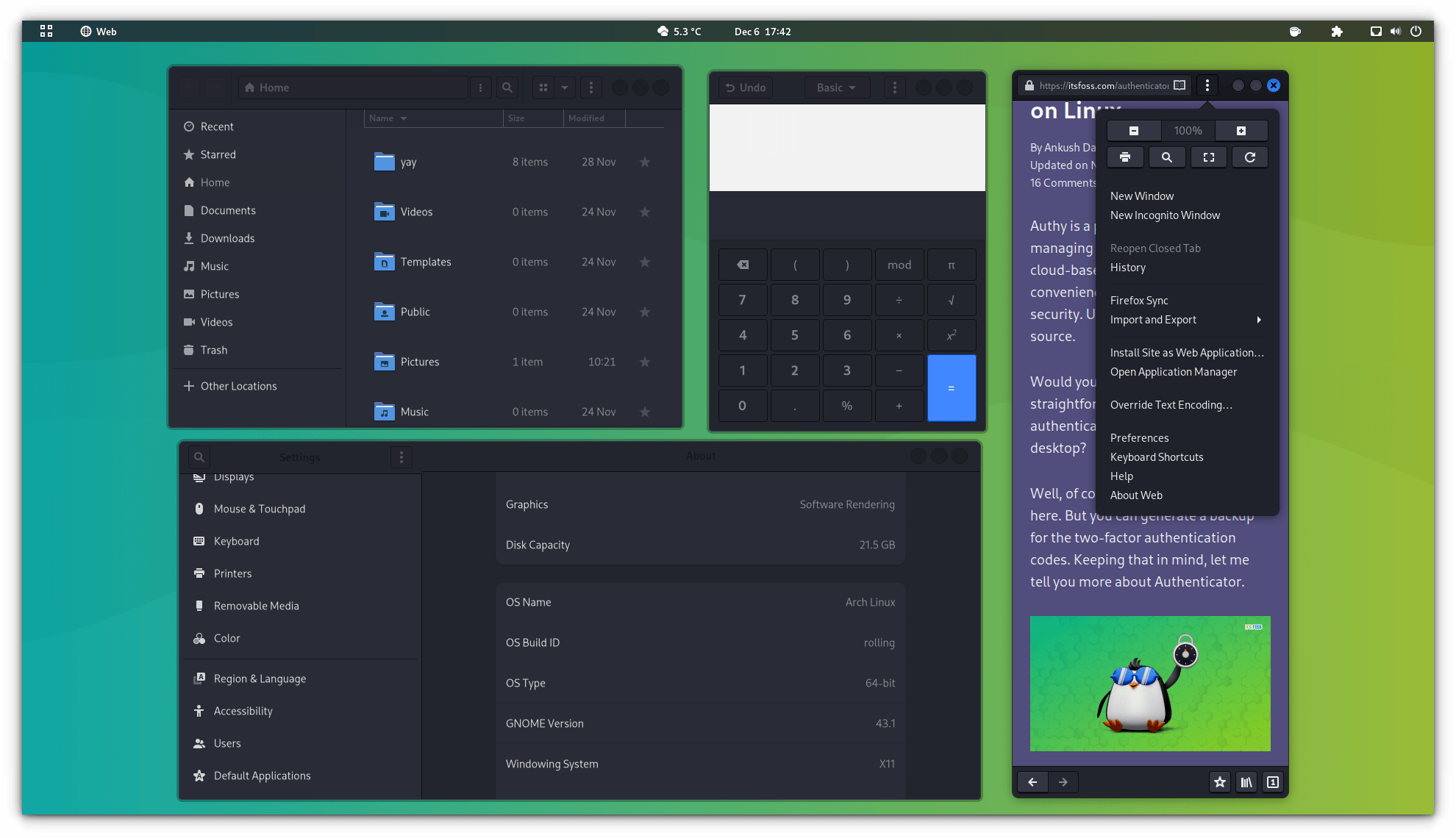Show open tabs via the tab counter icon
The height and width of the screenshot is (838, 1456).
point(1272,782)
